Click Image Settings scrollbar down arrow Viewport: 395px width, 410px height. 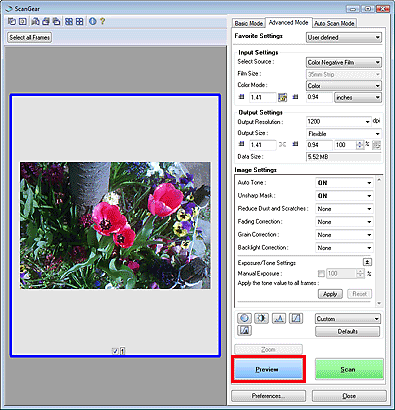[379, 303]
